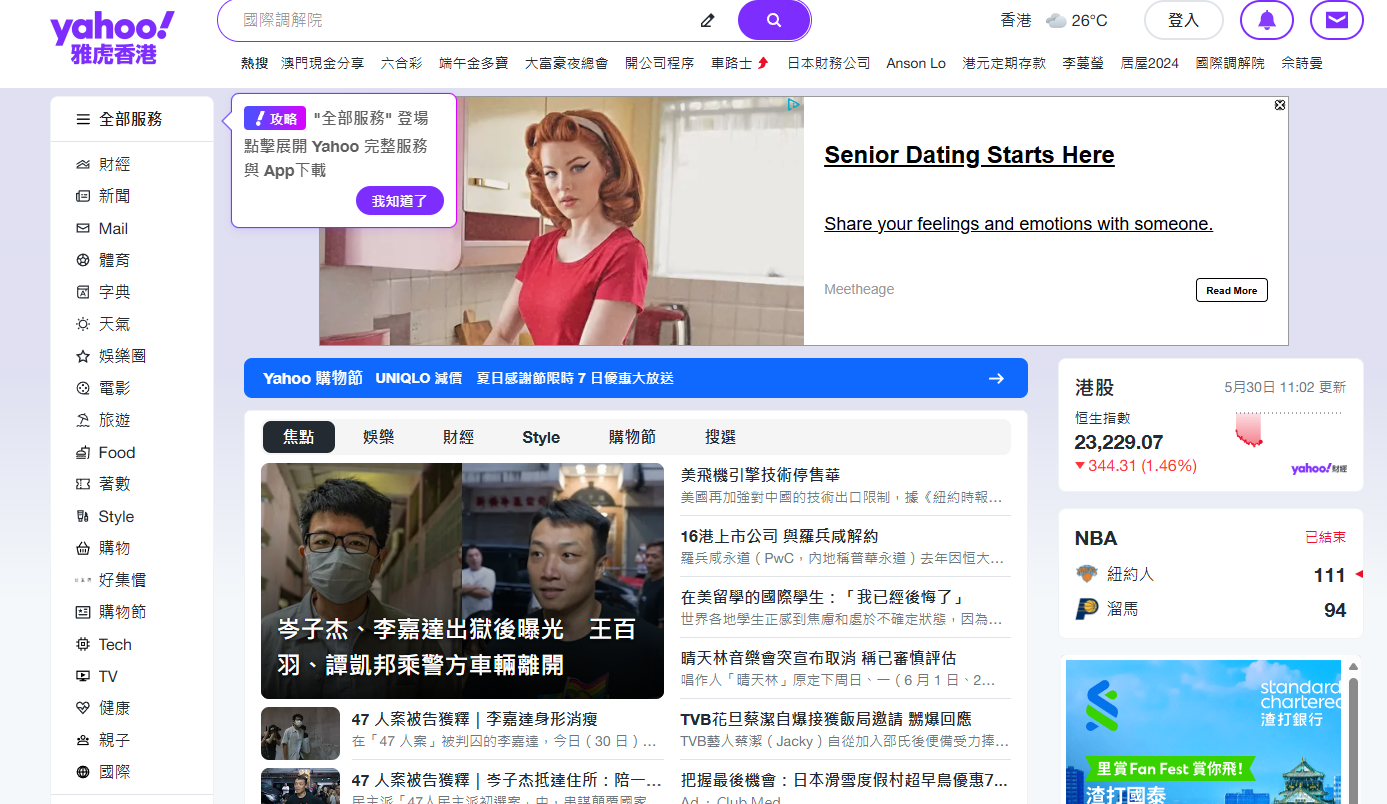
Task: Switch to the 財經 news tab
Action: [x=458, y=437]
